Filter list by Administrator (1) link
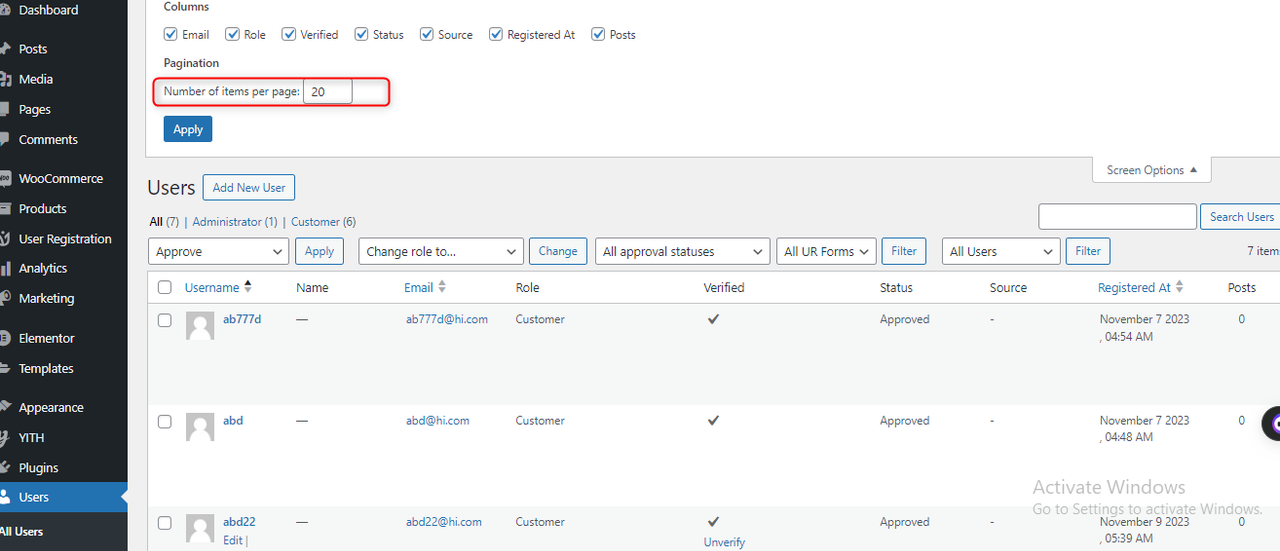Image resolution: width=1280 pixels, height=551 pixels. click(x=235, y=222)
